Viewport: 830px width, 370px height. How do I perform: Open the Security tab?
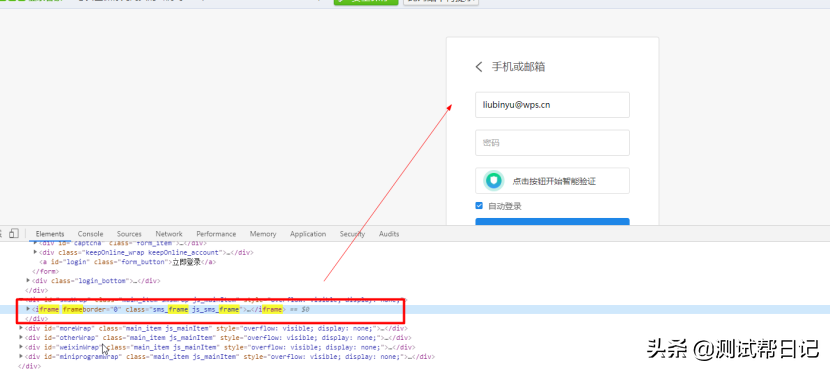tap(353, 234)
